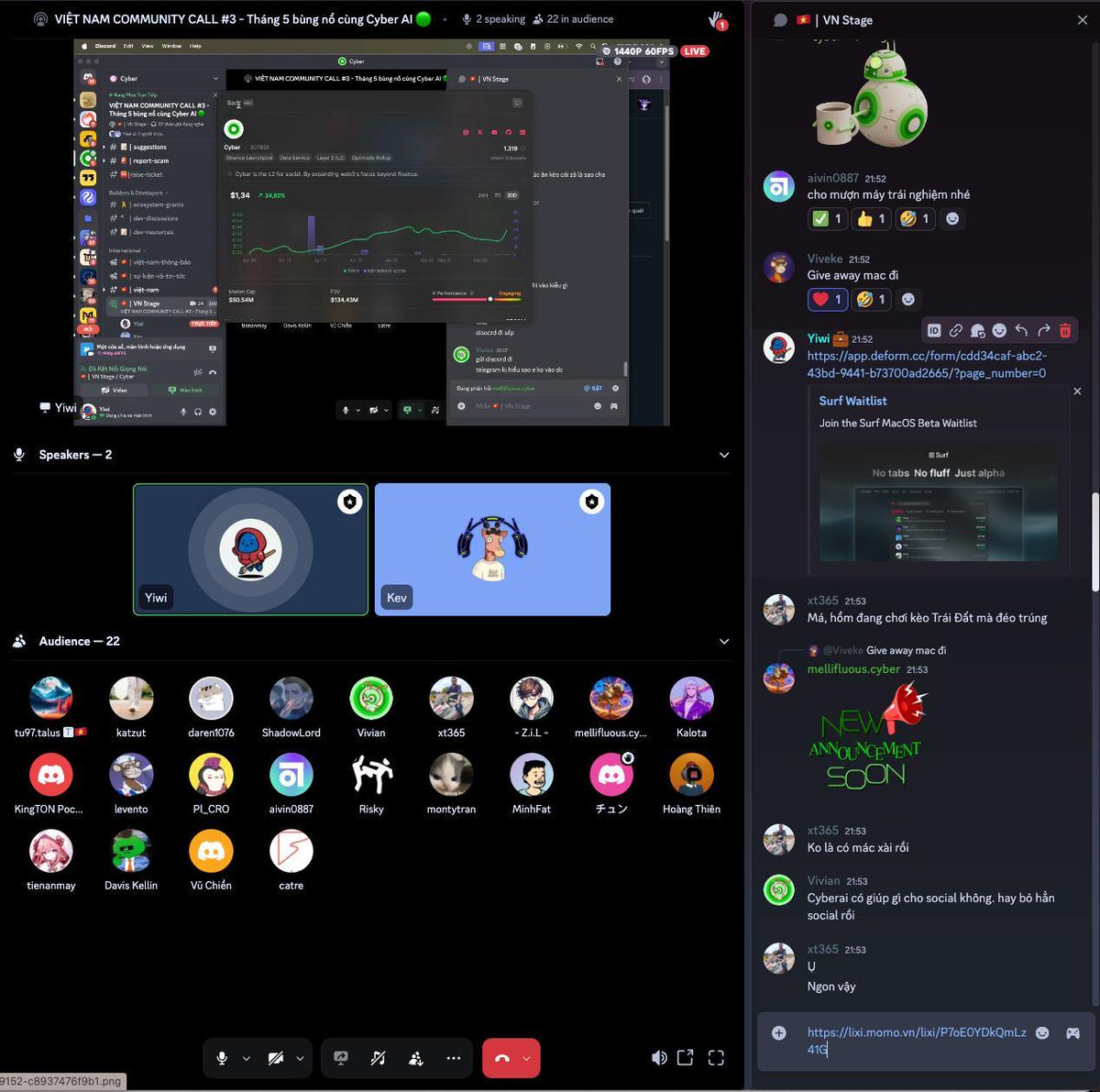1100x1092 pixels.
Task: Toggle camera on in control bar
Action: [x=275, y=1058]
